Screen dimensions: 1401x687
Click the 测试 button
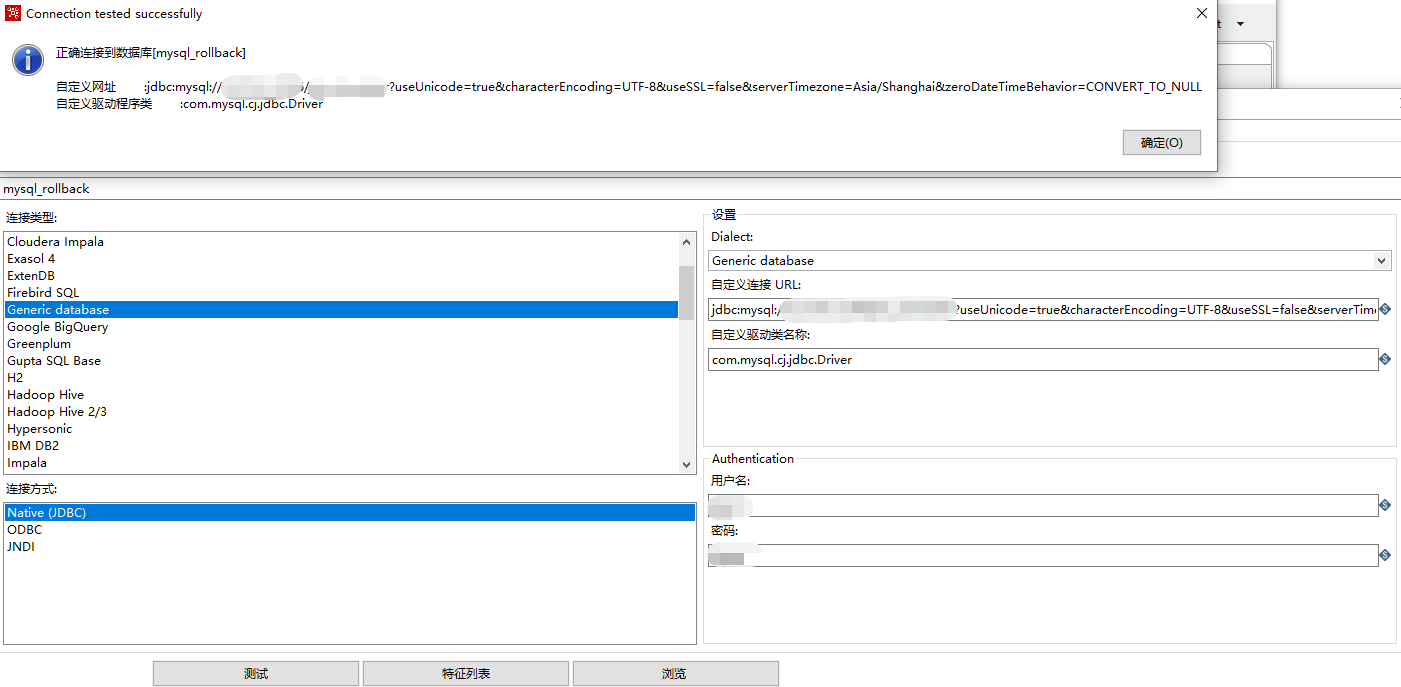pyautogui.click(x=255, y=672)
